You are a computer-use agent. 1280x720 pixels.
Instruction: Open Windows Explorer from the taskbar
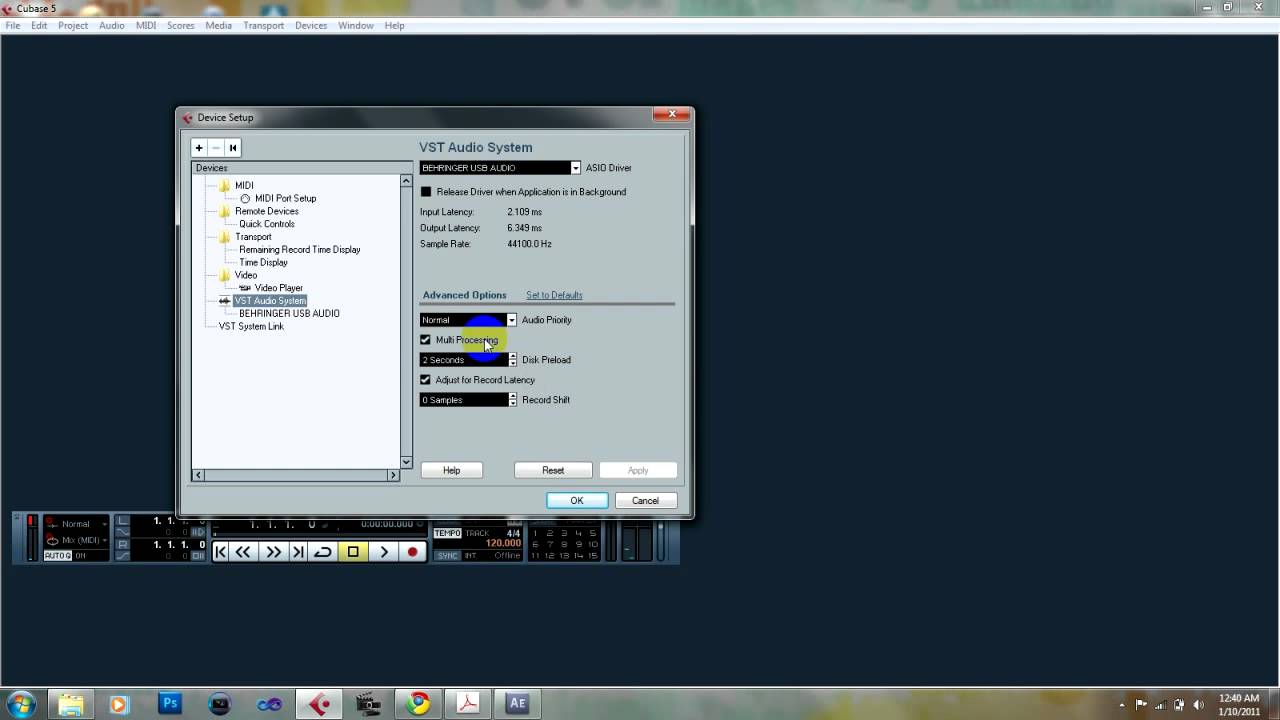(71, 704)
